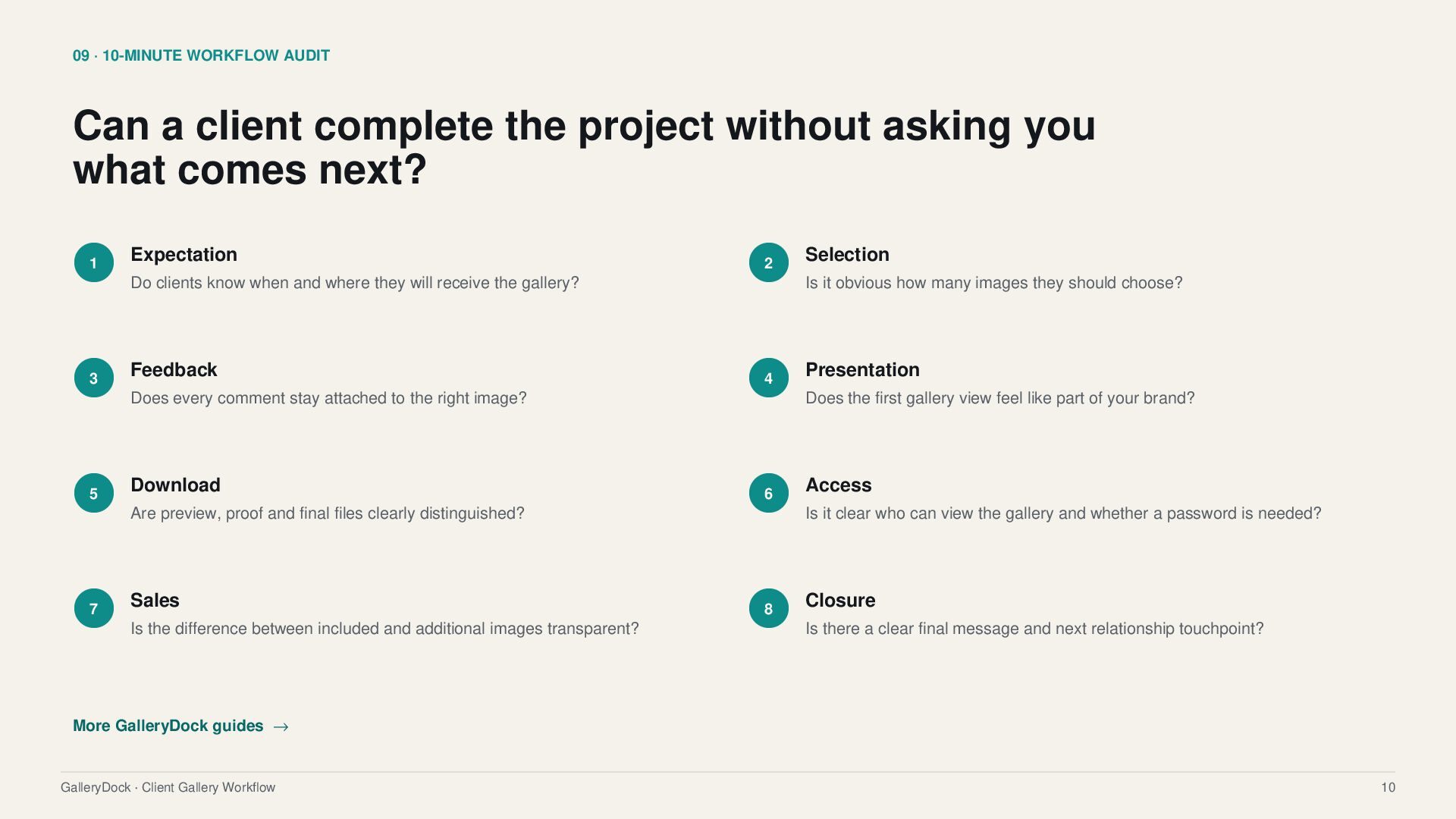Select the Closure heading
1456x819 pixels.
click(x=840, y=601)
